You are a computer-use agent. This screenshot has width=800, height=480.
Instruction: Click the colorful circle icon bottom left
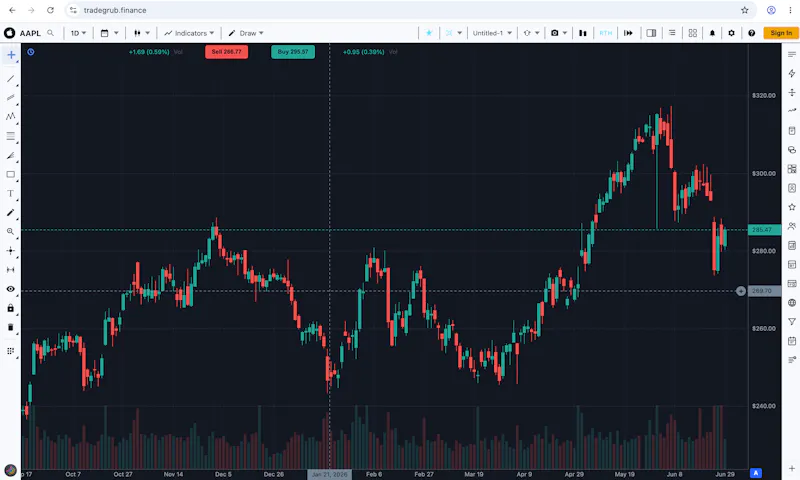coord(10,470)
